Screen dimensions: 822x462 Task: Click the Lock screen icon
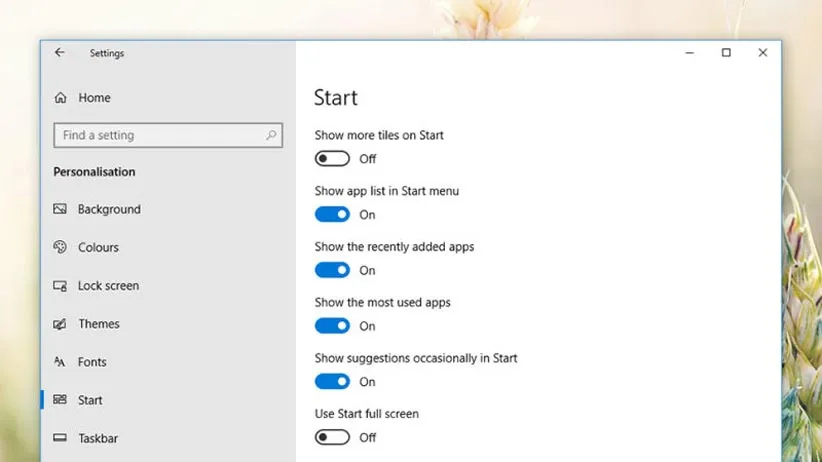(x=60, y=286)
